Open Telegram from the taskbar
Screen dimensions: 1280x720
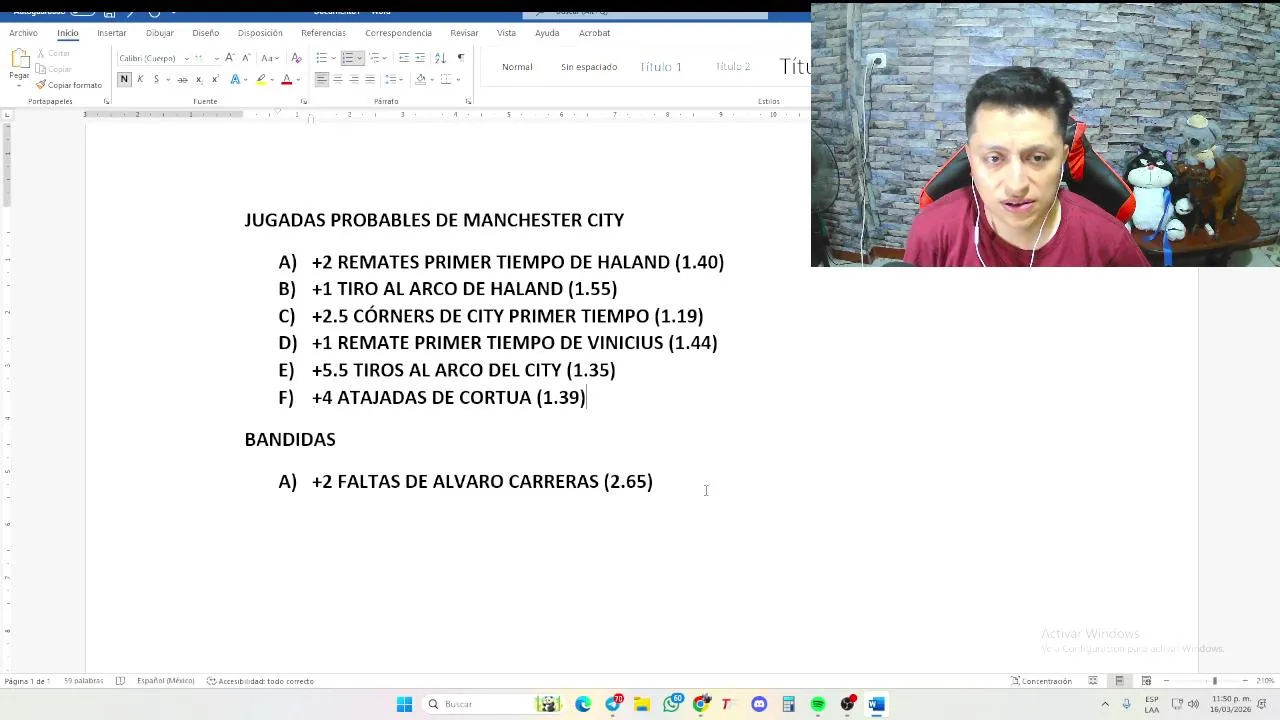[x=613, y=704]
